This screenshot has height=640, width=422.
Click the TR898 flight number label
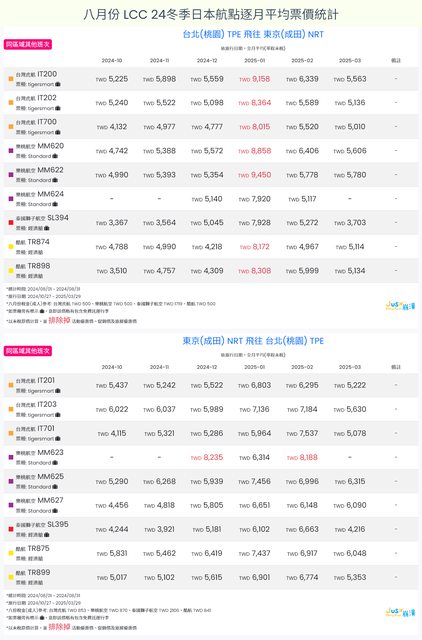39,266
